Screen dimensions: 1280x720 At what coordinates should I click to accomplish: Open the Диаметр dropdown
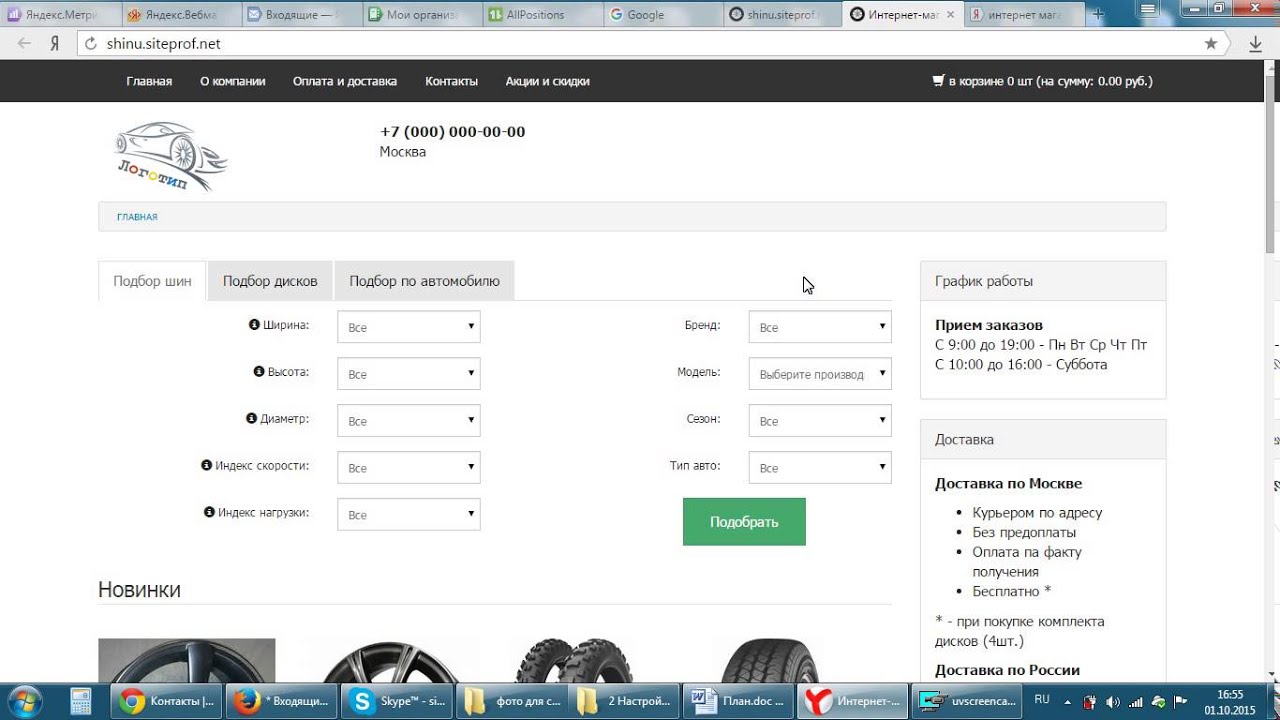tap(409, 421)
